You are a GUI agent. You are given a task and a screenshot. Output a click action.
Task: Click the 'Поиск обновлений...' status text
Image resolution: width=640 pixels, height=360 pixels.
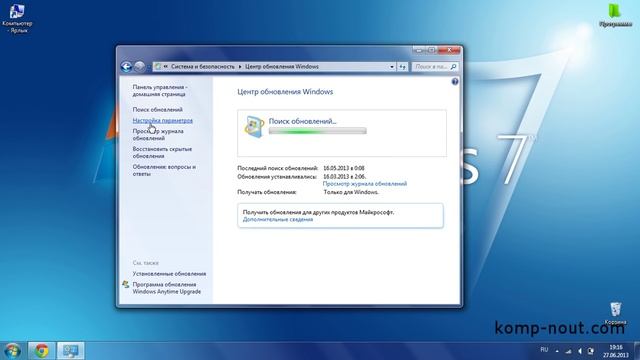point(302,121)
